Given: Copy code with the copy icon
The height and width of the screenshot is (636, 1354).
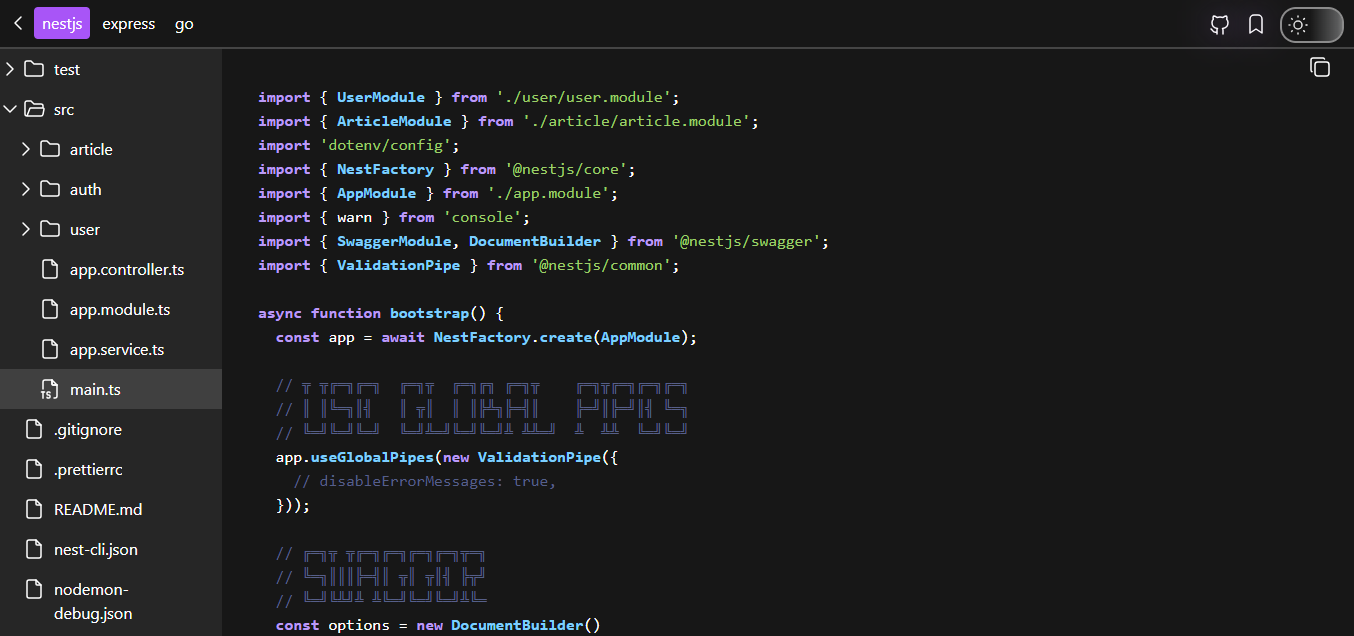Looking at the screenshot, I should pos(1320,67).
